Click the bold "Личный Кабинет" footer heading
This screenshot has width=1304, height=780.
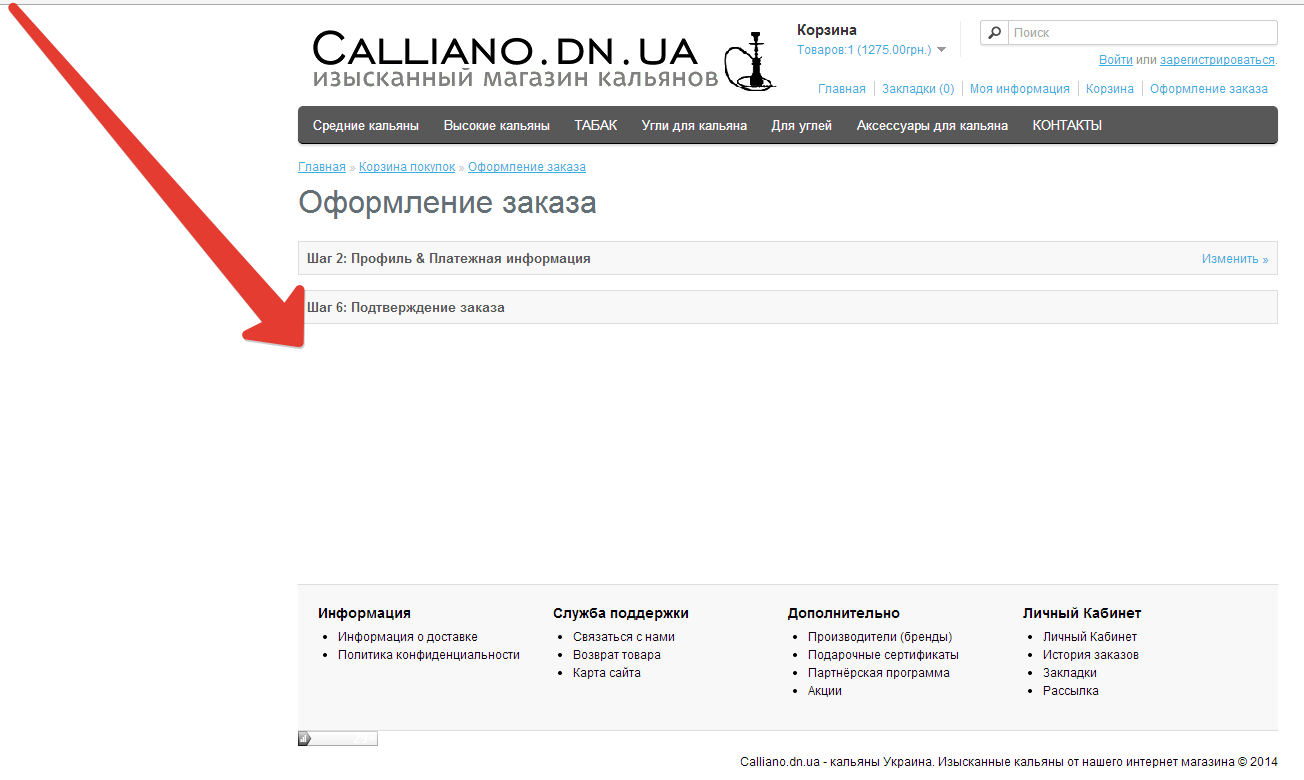click(1082, 613)
